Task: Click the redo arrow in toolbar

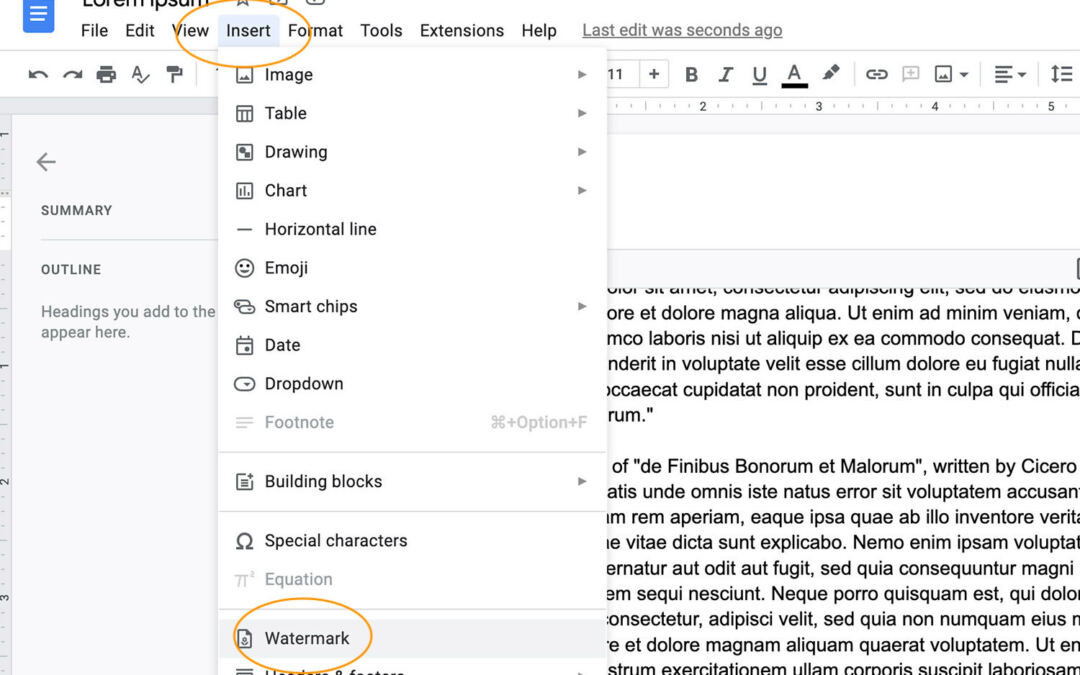Action: tap(72, 75)
